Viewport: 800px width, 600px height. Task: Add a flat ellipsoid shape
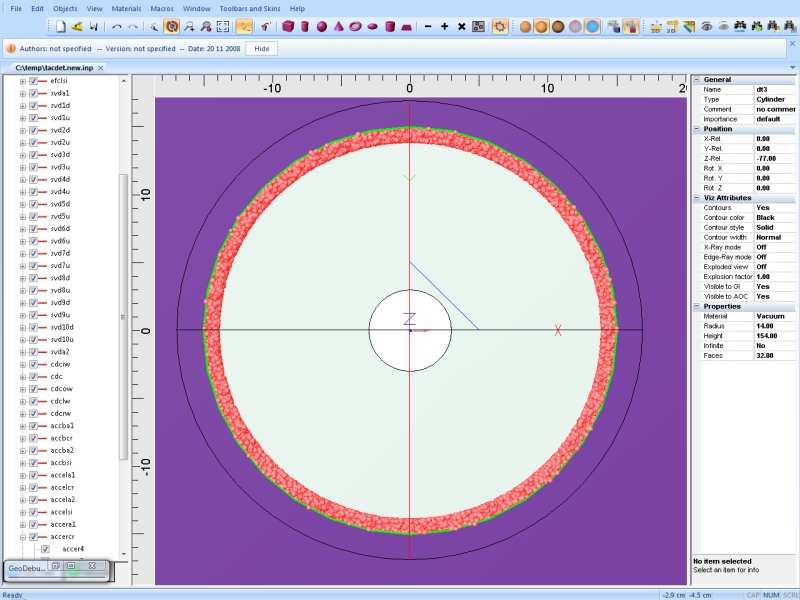(372, 27)
